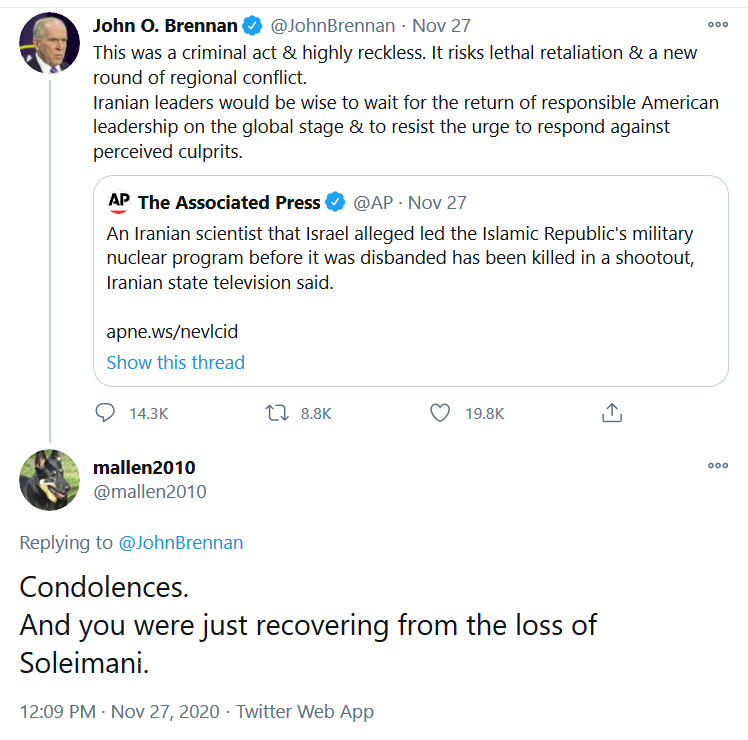Click John Brennan's blue verified badge
Image resolution: width=748 pixels, height=740 pixels.
click(x=252, y=26)
